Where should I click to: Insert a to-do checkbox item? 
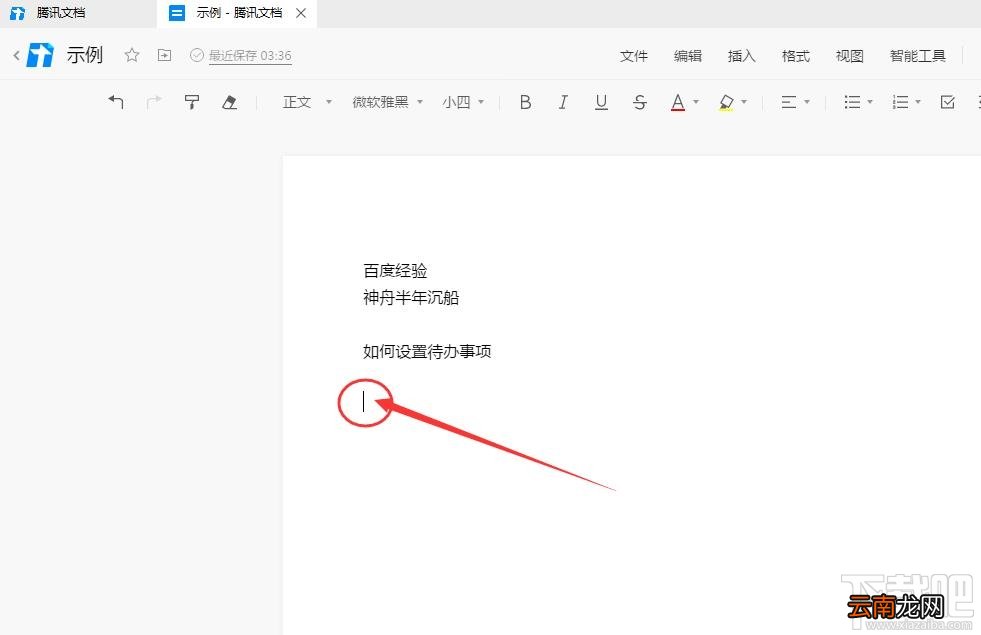948,102
